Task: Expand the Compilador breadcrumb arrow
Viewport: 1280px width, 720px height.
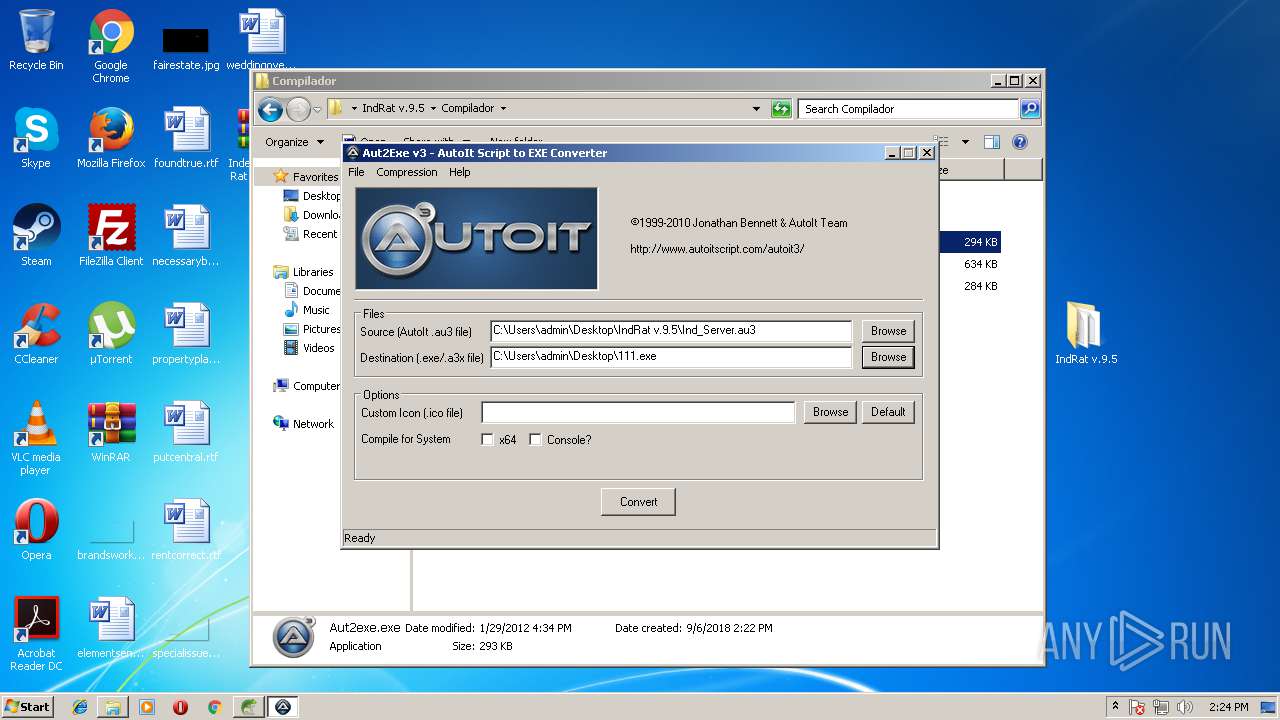Action: [x=503, y=109]
